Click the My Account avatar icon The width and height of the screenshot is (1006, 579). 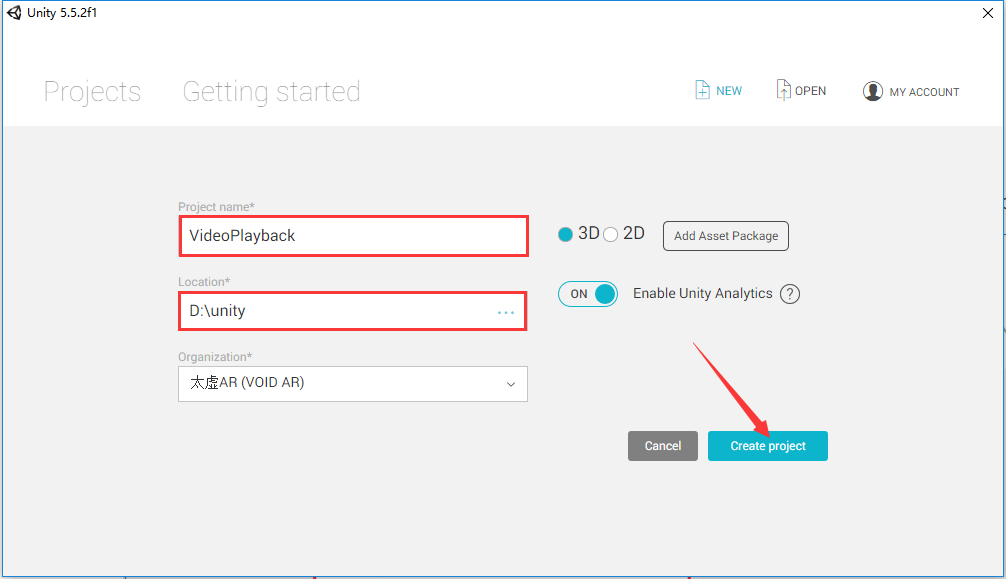point(873,91)
